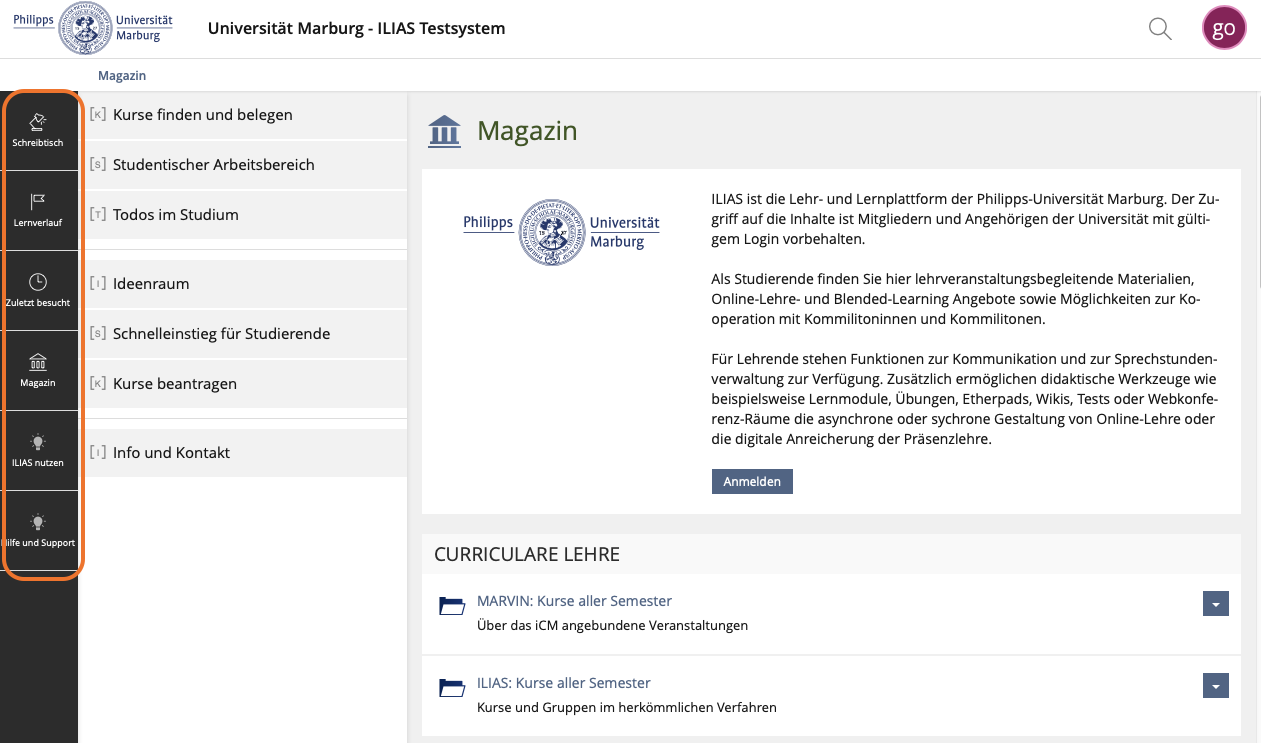The height and width of the screenshot is (743, 1261).
Task: Click the search magnifier icon
Action: (x=1160, y=29)
